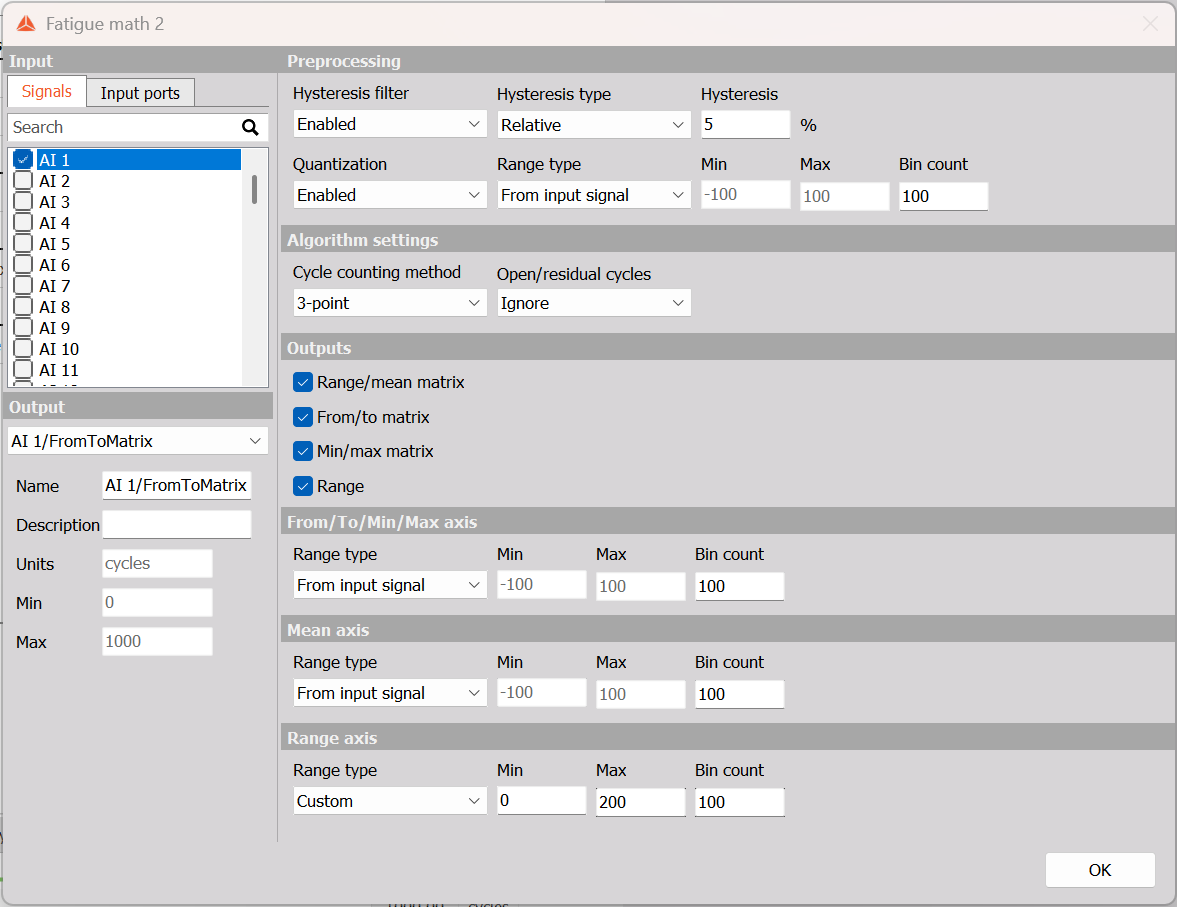Click Range axis Bin count field

(739, 802)
